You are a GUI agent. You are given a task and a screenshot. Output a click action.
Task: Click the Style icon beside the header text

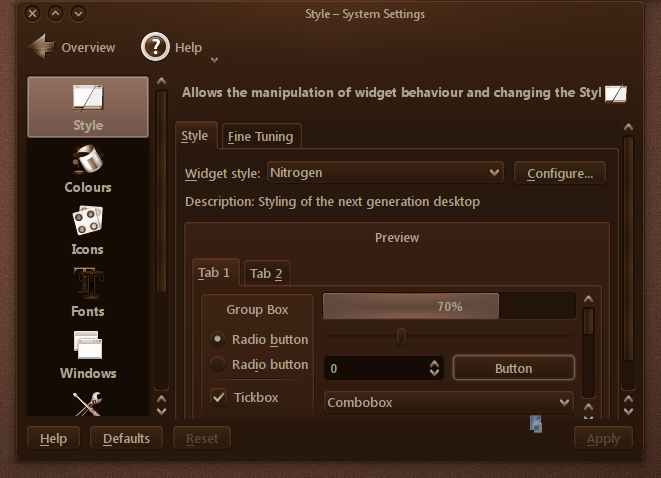tap(615, 93)
